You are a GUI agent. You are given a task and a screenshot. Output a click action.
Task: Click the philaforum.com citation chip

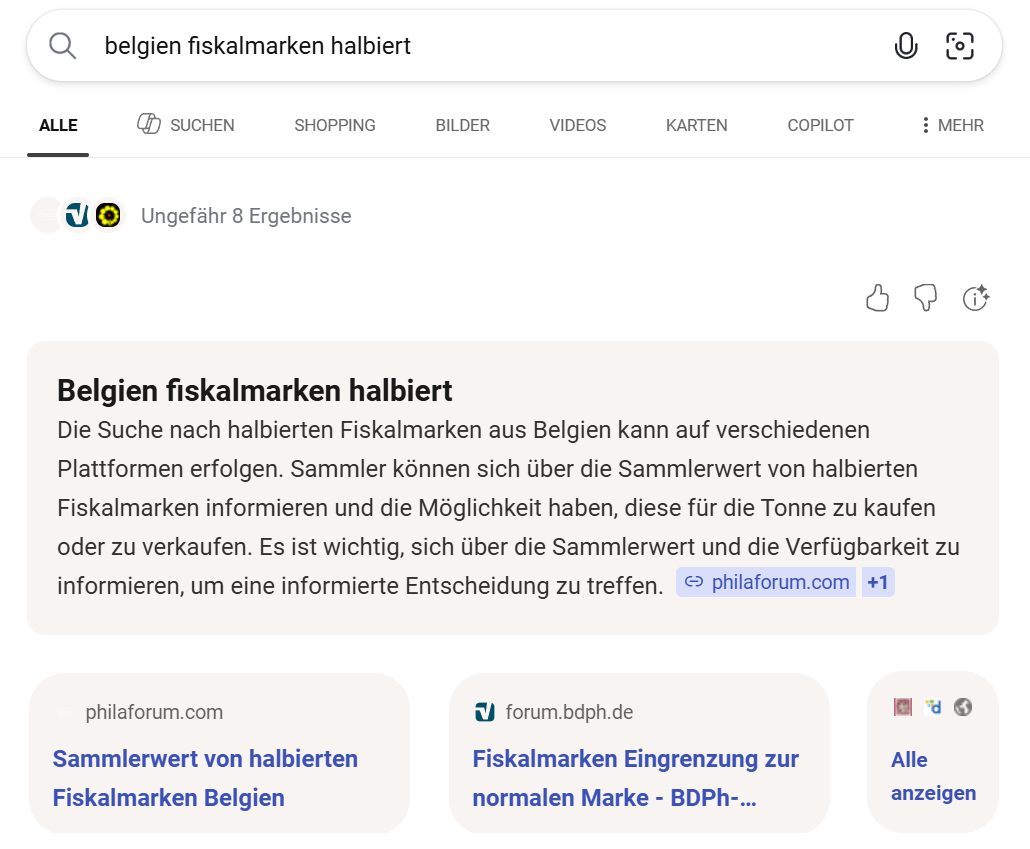766,582
